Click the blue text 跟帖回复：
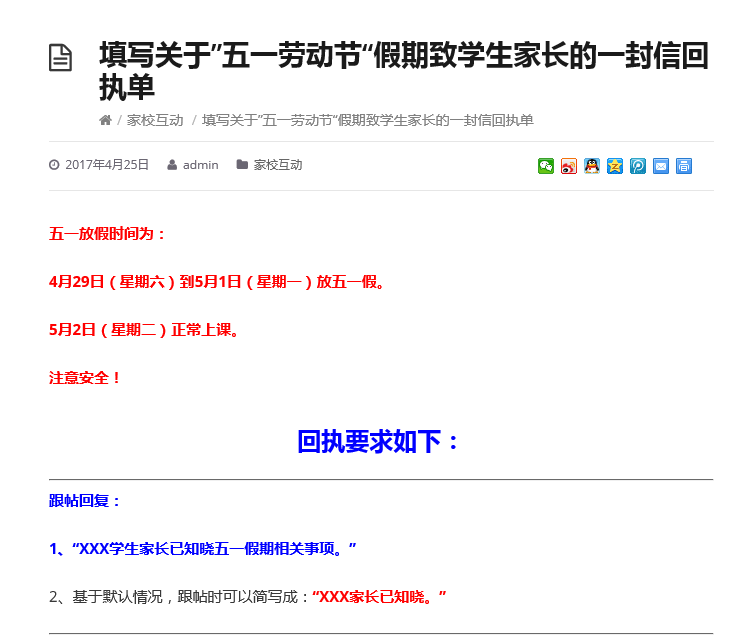Image resolution: width=753 pixels, height=642 pixels. [85, 501]
